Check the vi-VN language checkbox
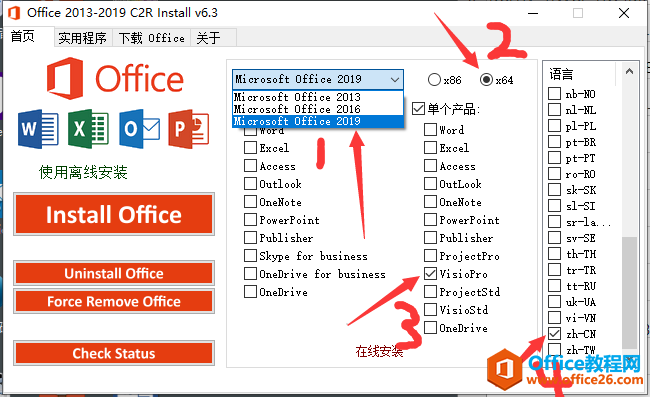The height and width of the screenshot is (397, 650). coord(554,317)
